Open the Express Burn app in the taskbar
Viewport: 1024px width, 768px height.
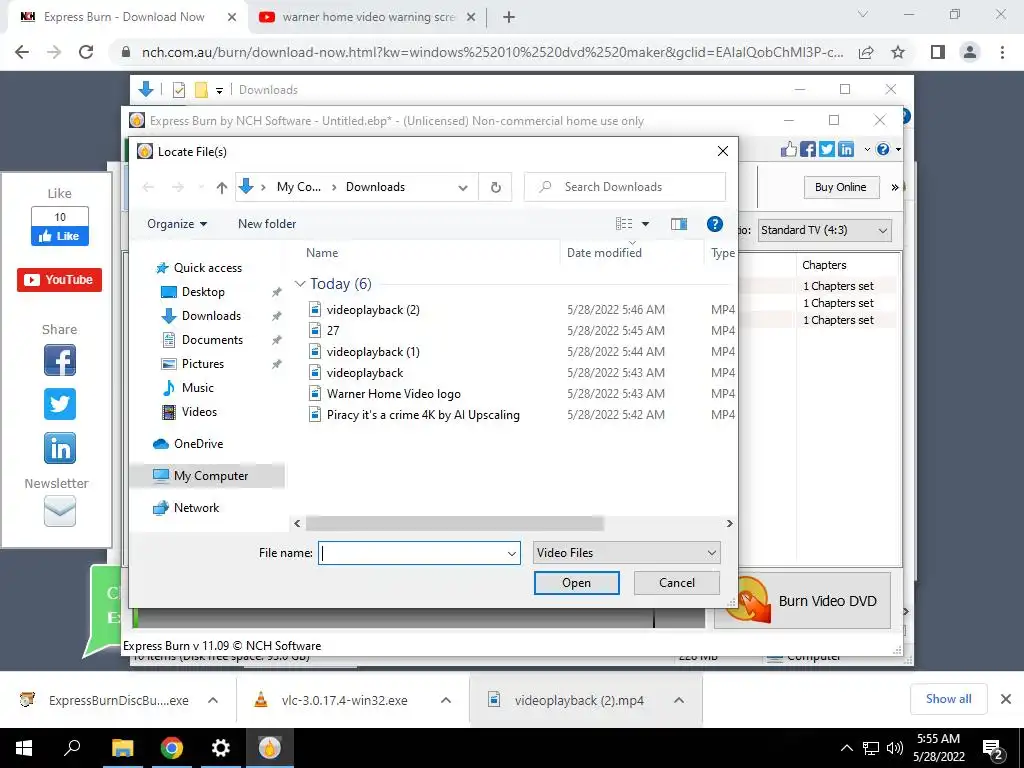click(x=269, y=747)
